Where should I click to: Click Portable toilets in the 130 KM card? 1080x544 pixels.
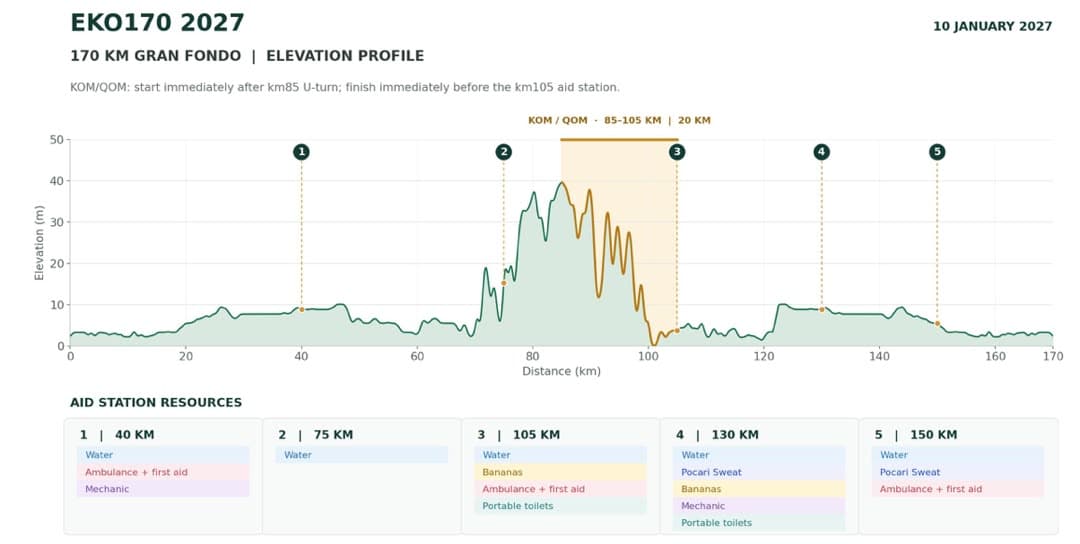coord(759,523)
